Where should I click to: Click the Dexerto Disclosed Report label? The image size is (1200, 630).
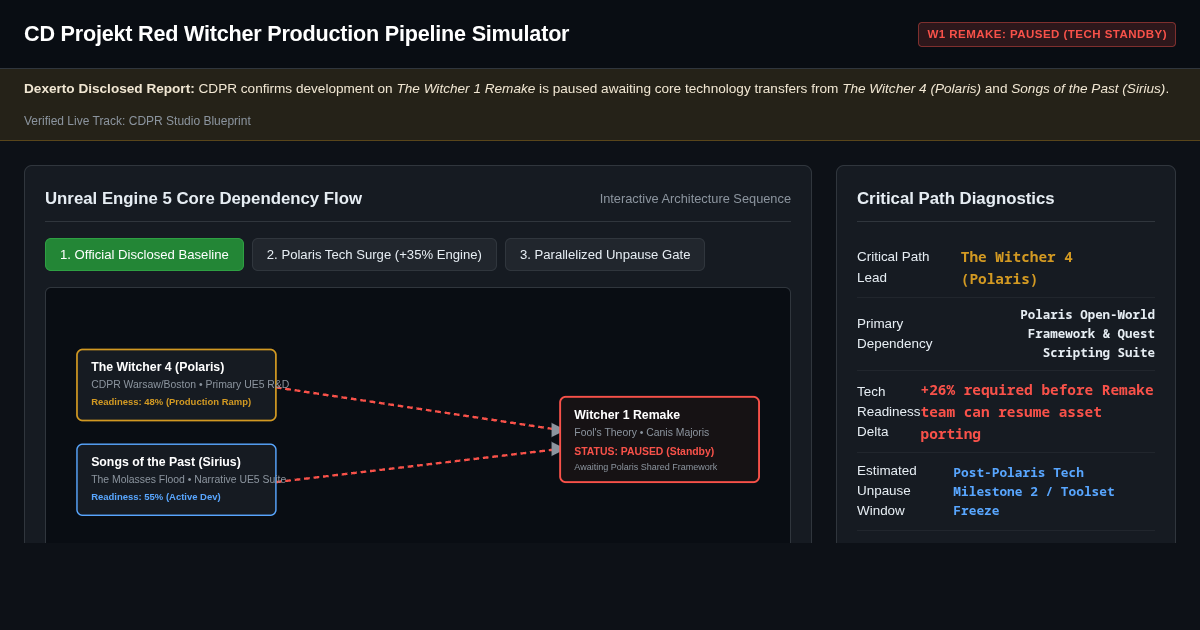pos(109,88)
